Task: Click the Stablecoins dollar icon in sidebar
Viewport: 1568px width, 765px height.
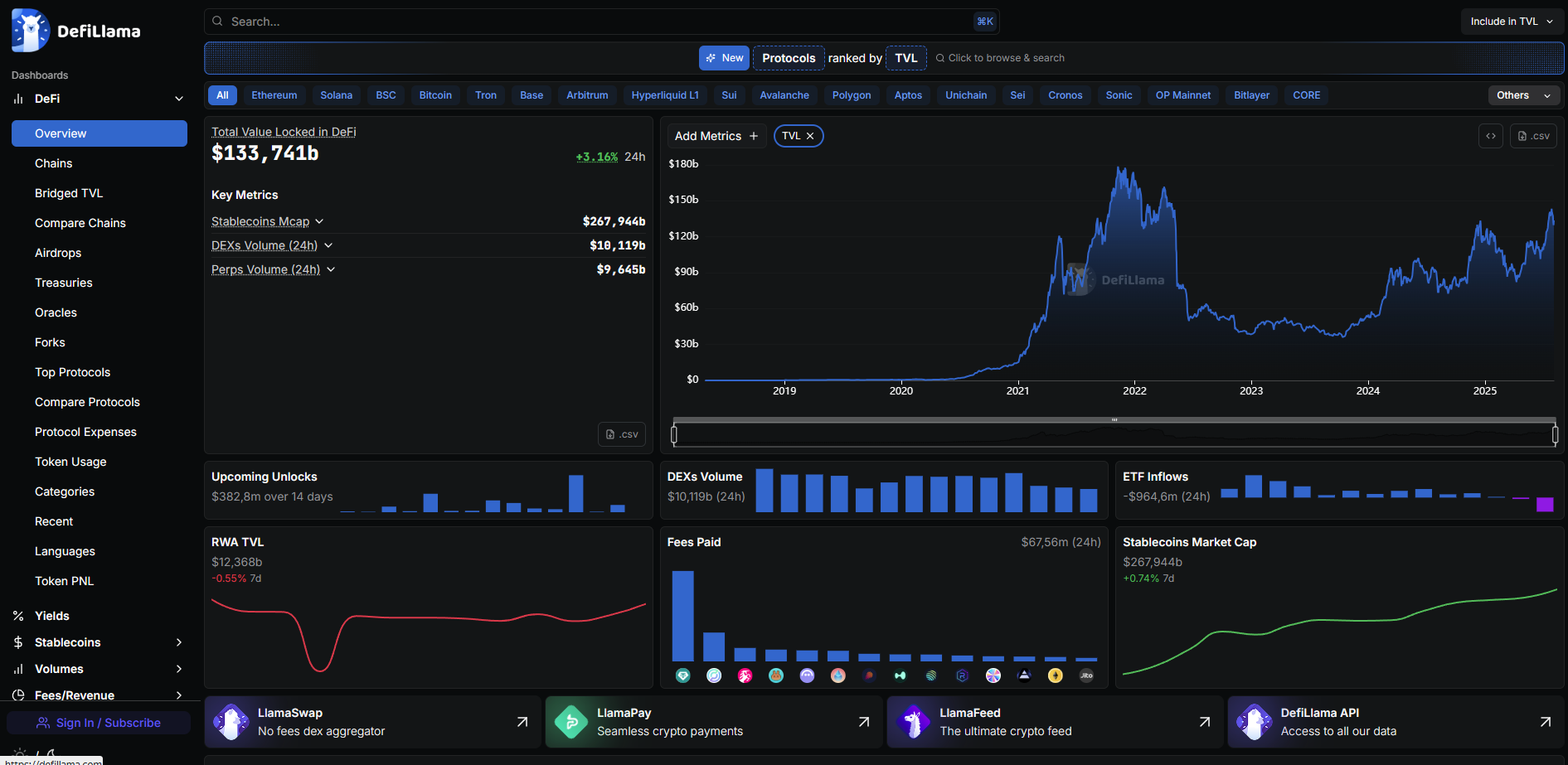Action: (18, 642)
